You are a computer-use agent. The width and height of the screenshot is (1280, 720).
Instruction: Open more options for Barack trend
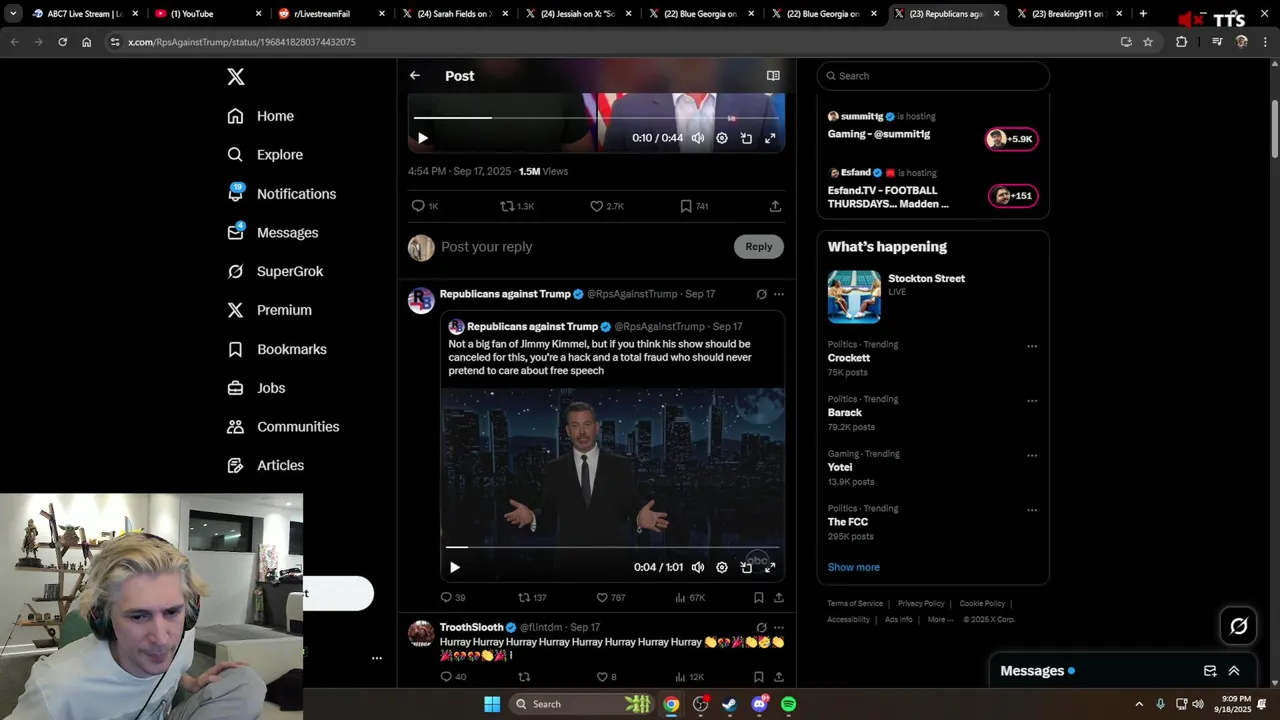tap(1032, 401)
